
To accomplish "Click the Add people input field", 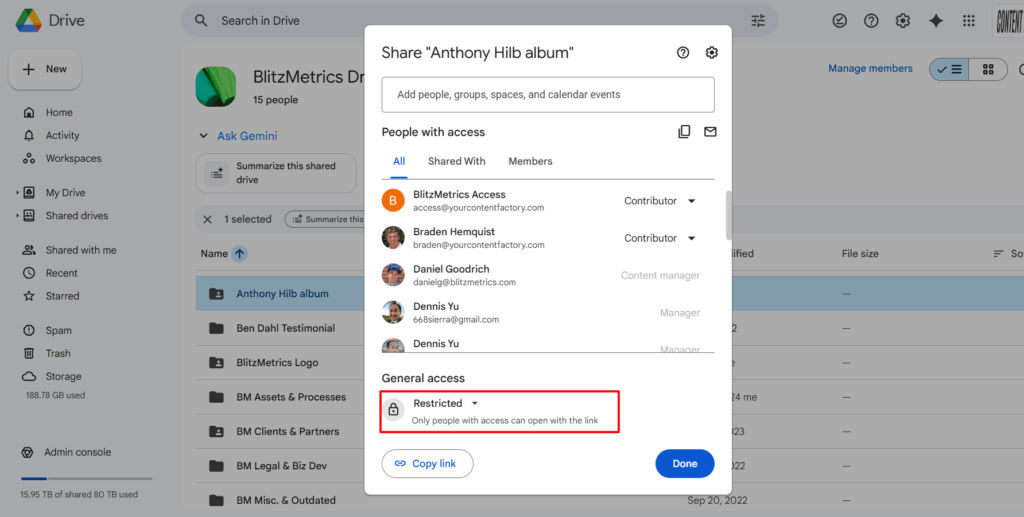I will [x=547, y=95].
